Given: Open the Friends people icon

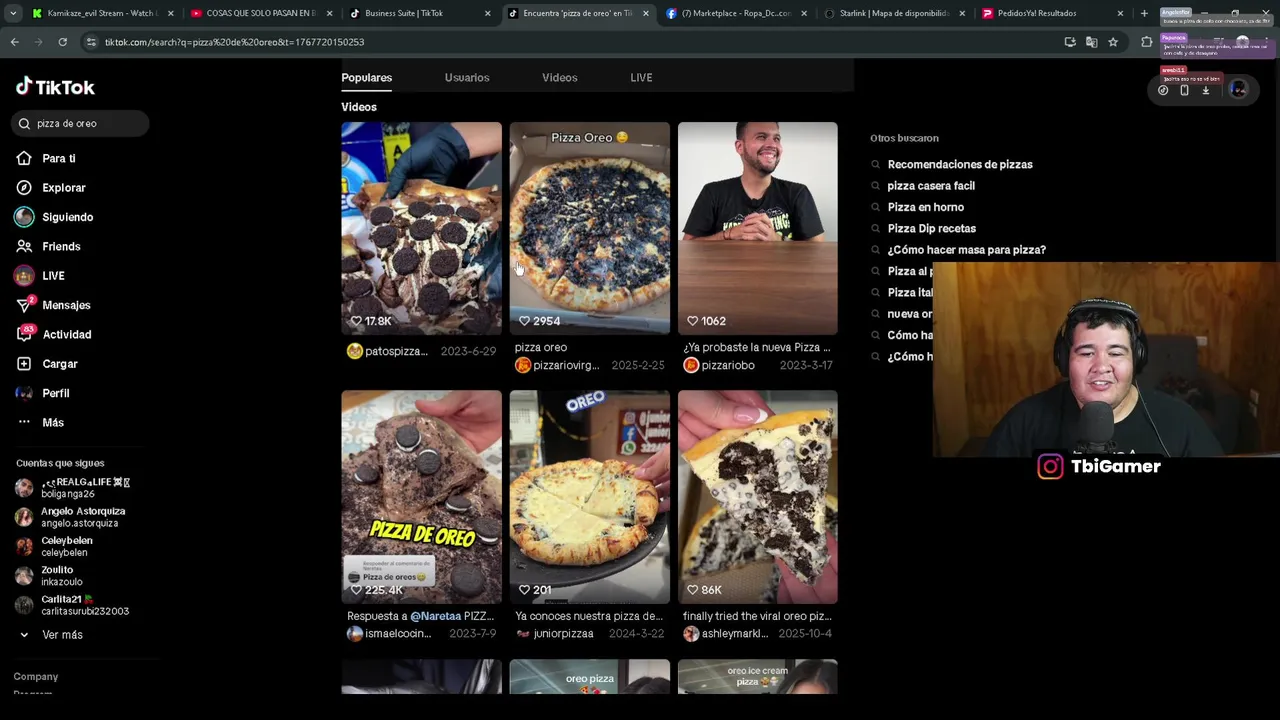Looking at the screenshot, I should click(x=24, y=246).
